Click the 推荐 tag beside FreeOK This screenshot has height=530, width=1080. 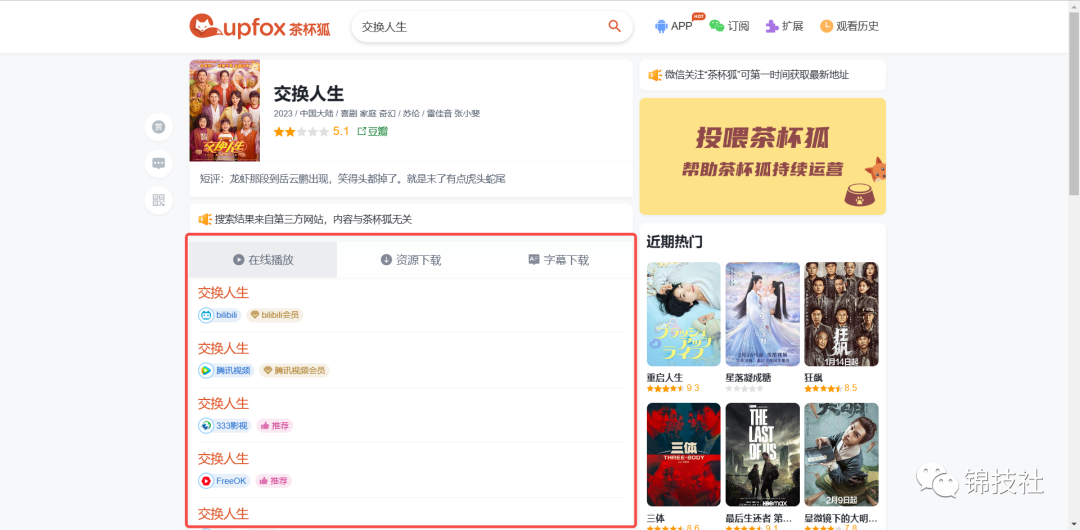[x=273, y=480]
